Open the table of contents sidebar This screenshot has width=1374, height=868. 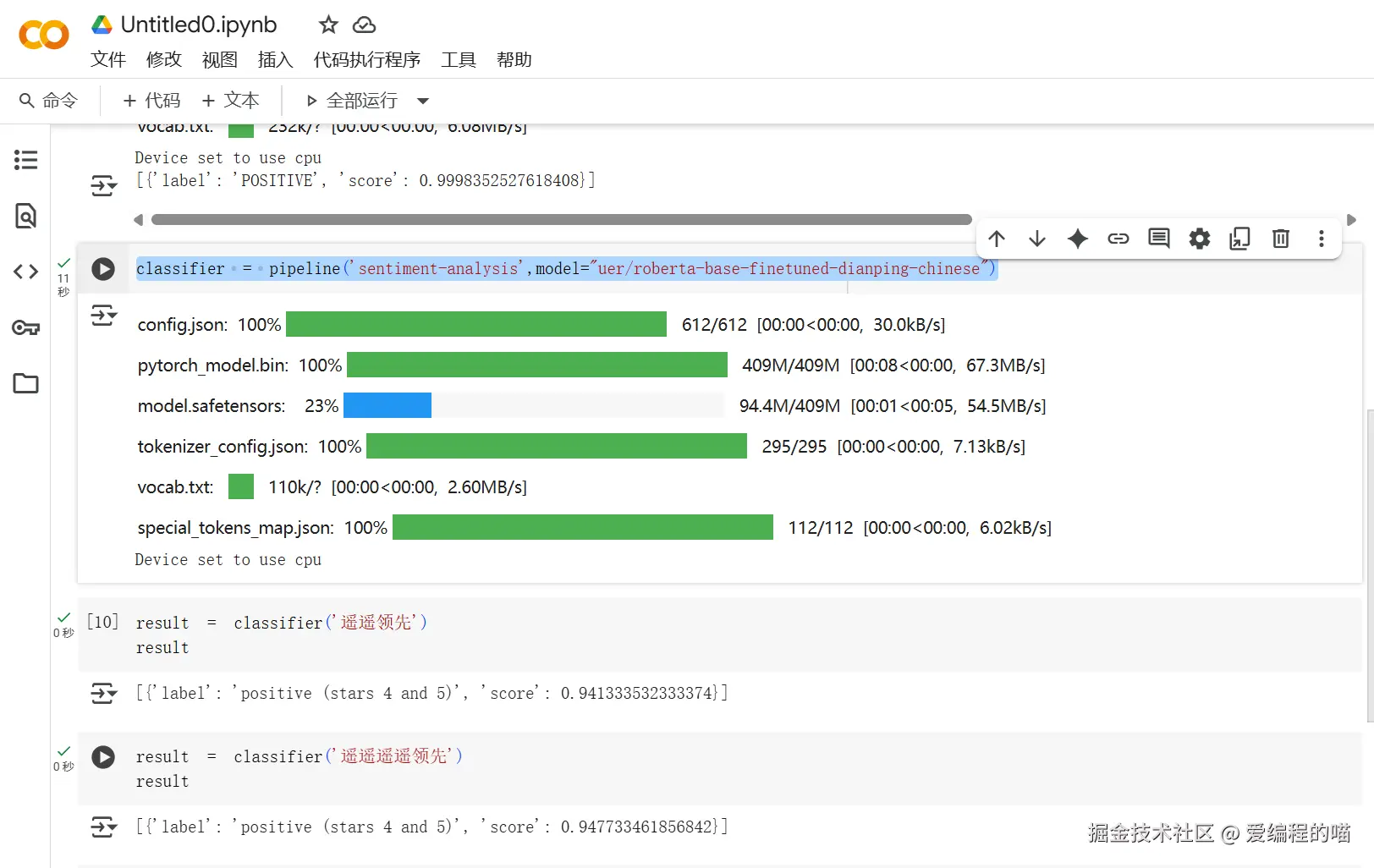(26, 160)
